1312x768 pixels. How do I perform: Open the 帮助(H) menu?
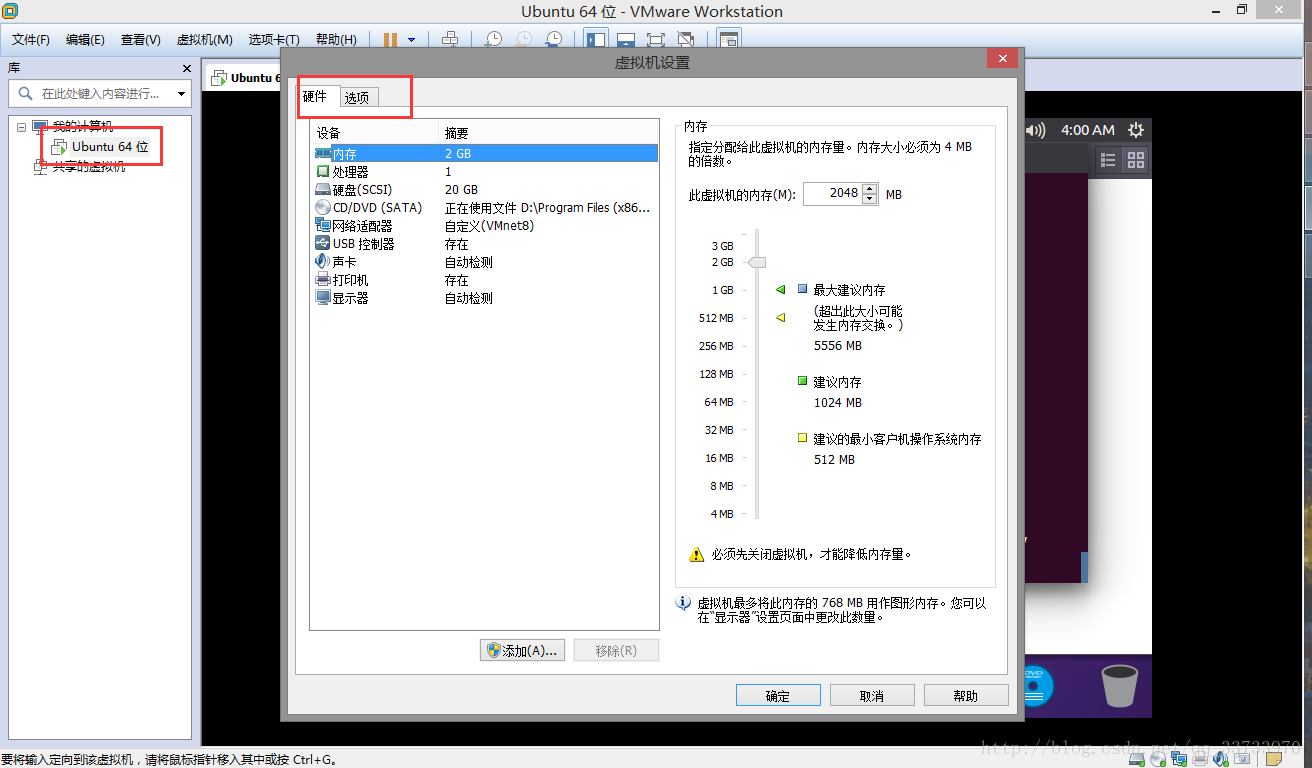pos(336,39)
